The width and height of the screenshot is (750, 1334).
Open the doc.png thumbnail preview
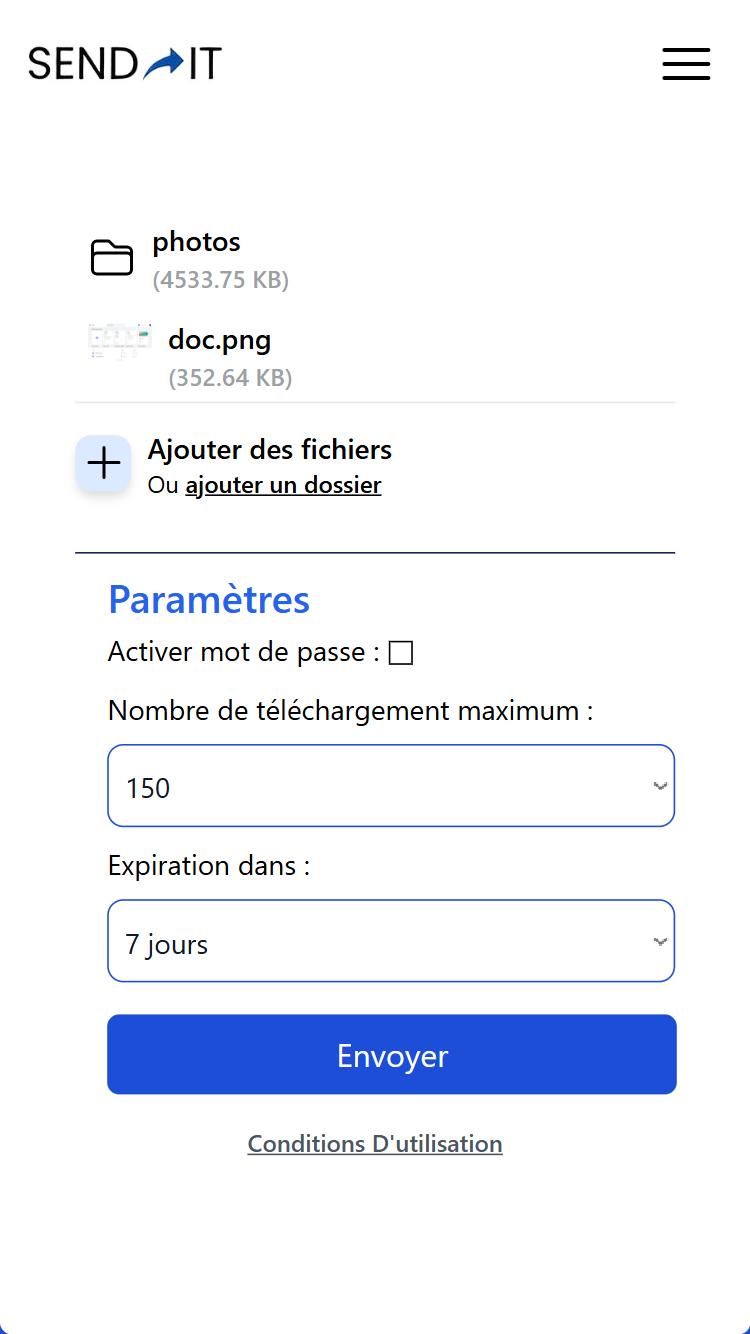120,341
